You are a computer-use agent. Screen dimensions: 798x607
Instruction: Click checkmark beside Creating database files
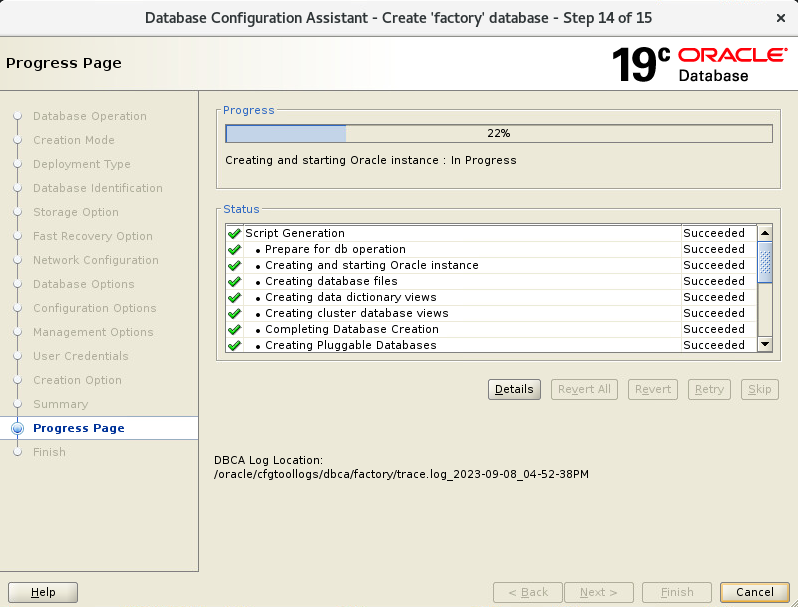tap(234, 281)
